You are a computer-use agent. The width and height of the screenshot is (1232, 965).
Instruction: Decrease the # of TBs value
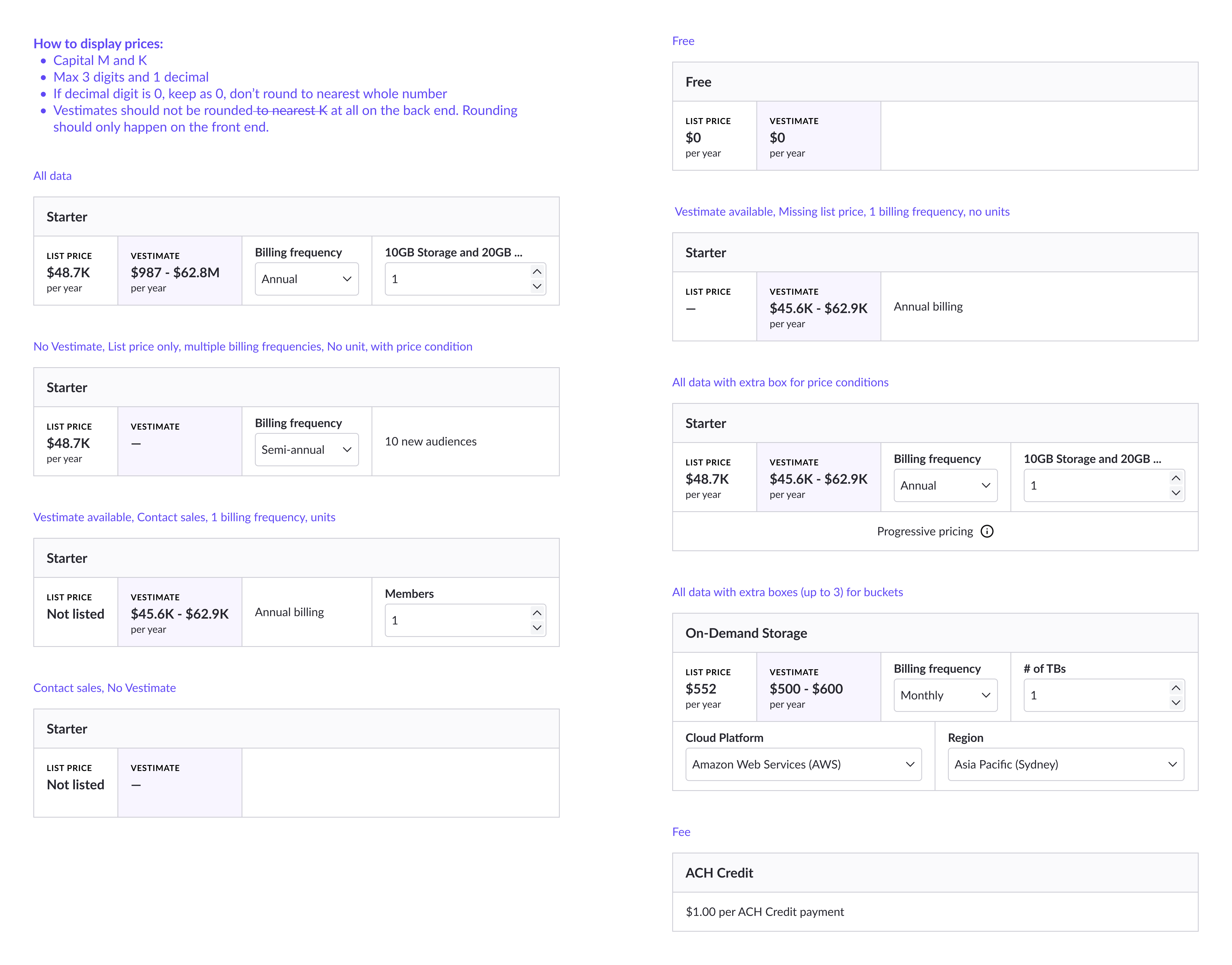click(x=1176, y=703)
